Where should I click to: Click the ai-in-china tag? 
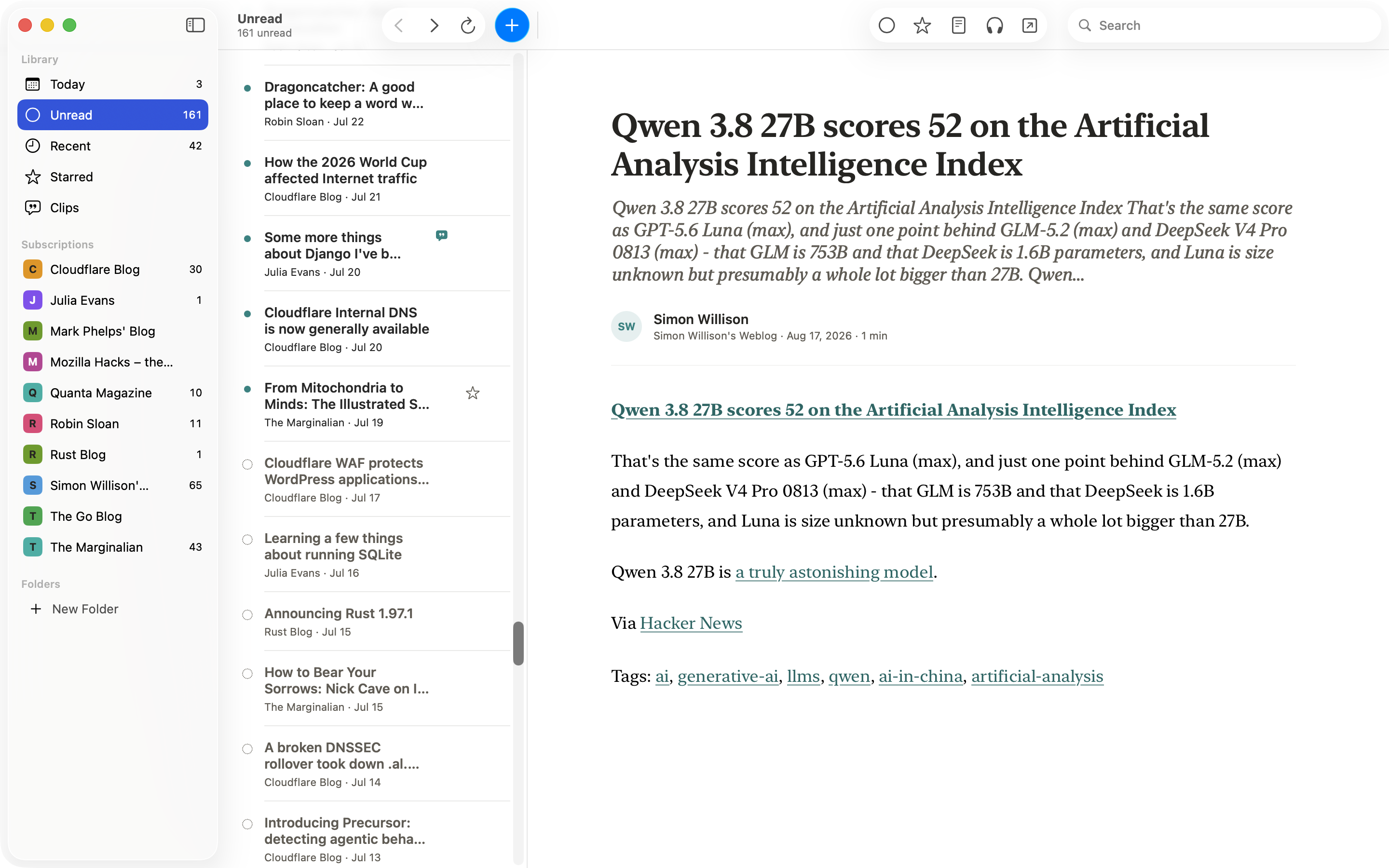coord(921,676)
